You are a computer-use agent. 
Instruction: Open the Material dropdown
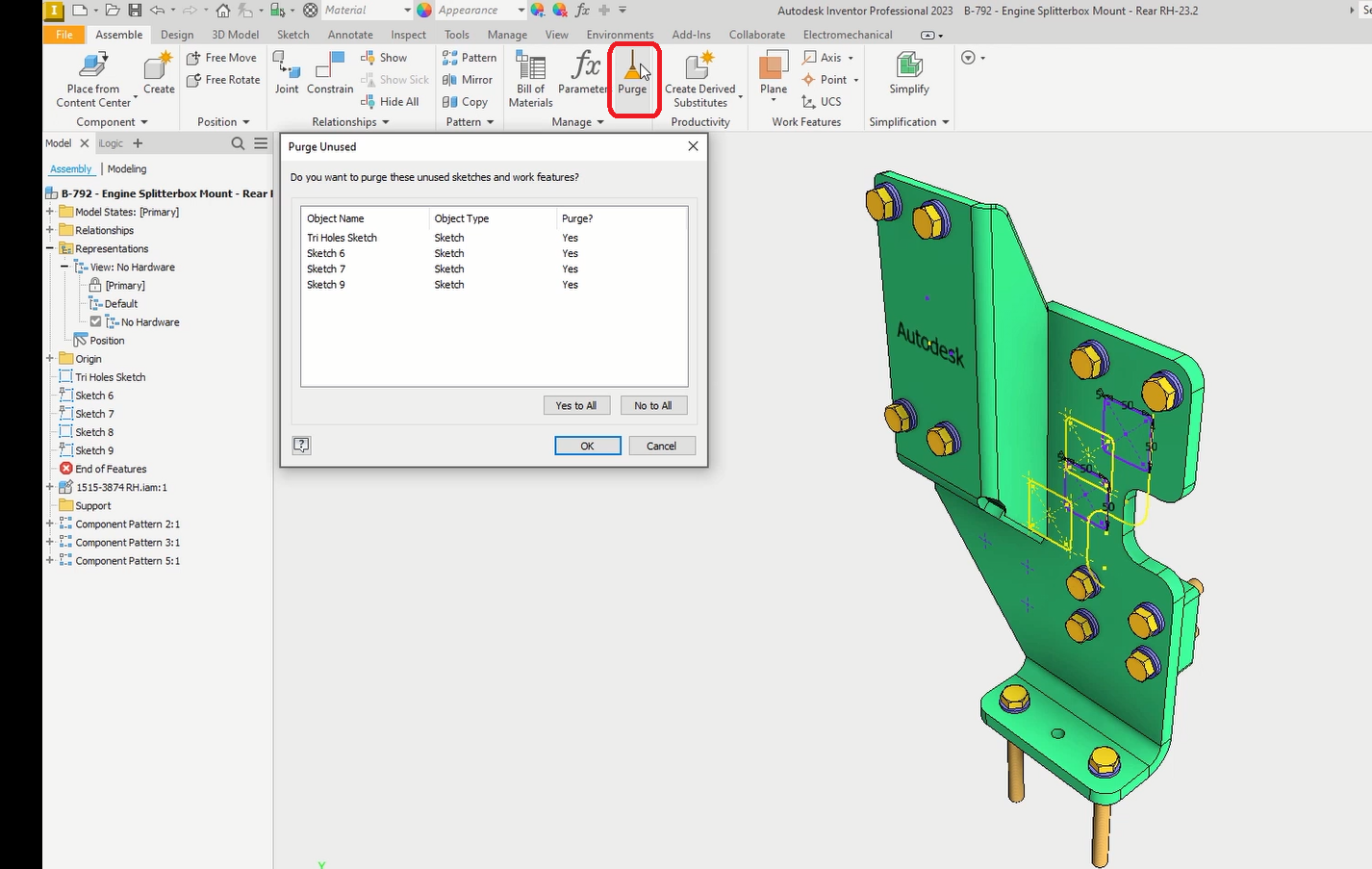click(407, 11)
